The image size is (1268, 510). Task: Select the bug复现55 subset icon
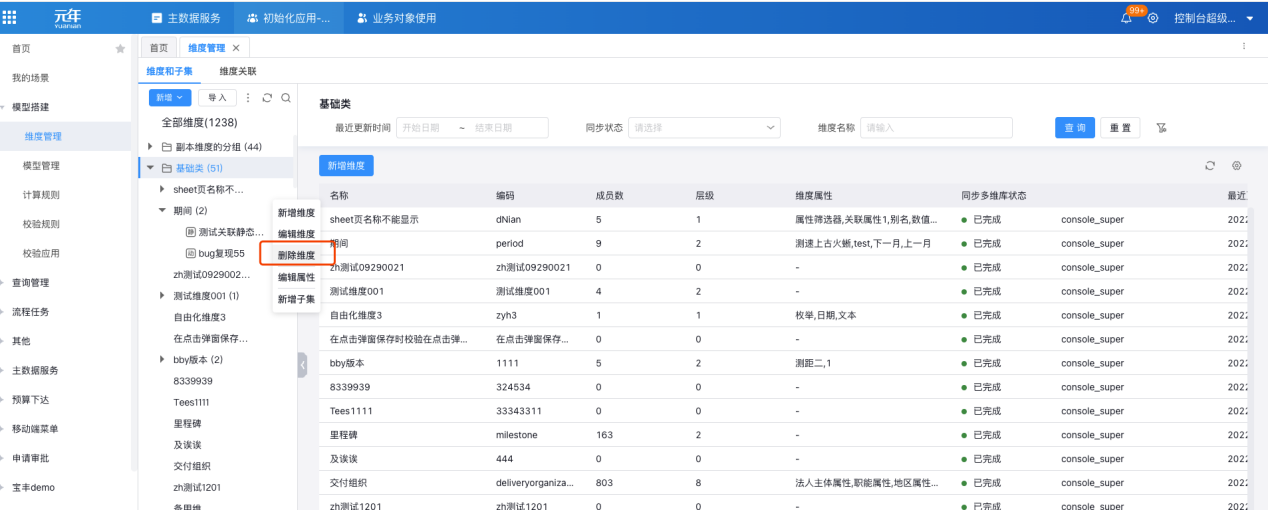pos(191,253)
